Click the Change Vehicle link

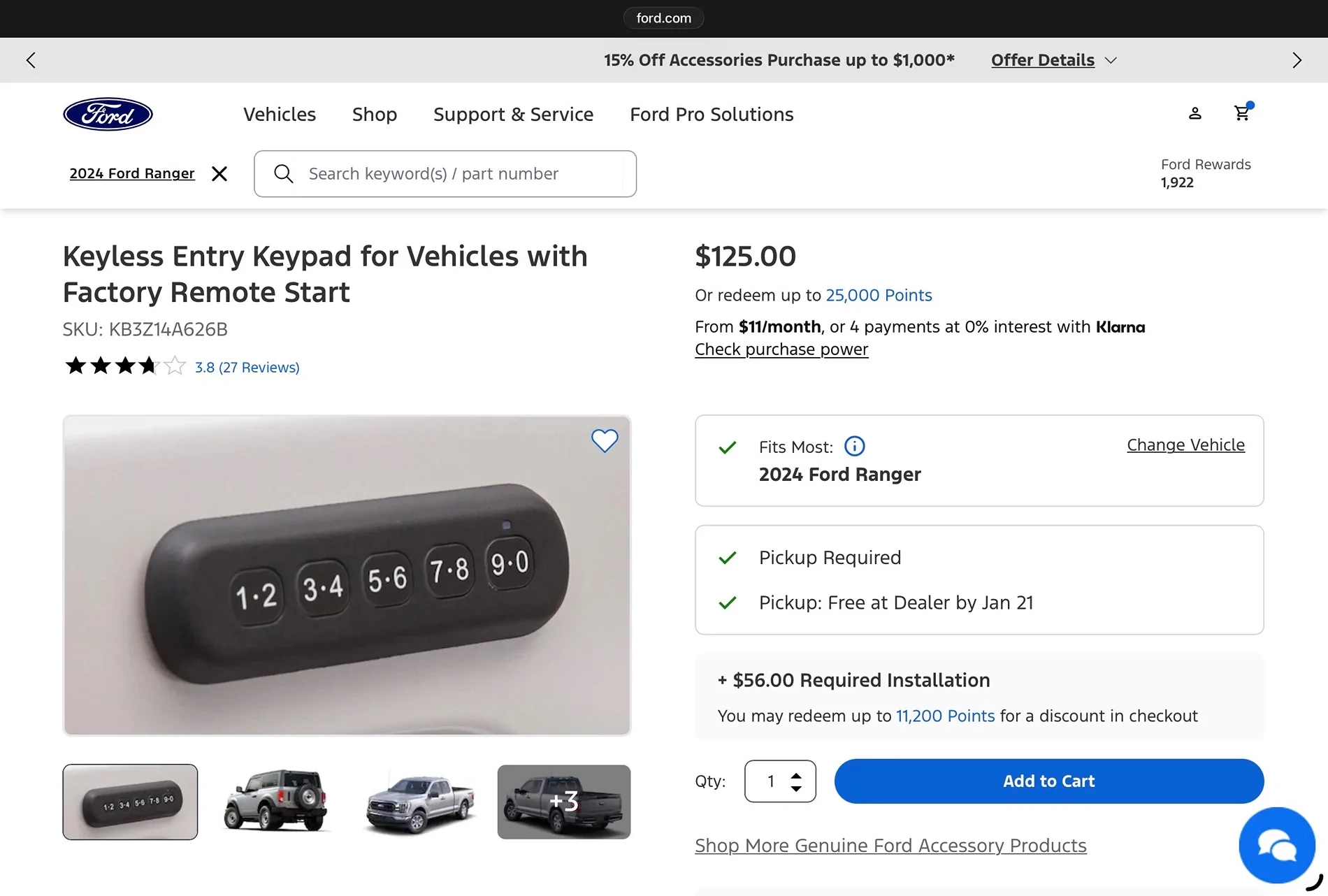pyautogui.click(x=1185, y=445)
